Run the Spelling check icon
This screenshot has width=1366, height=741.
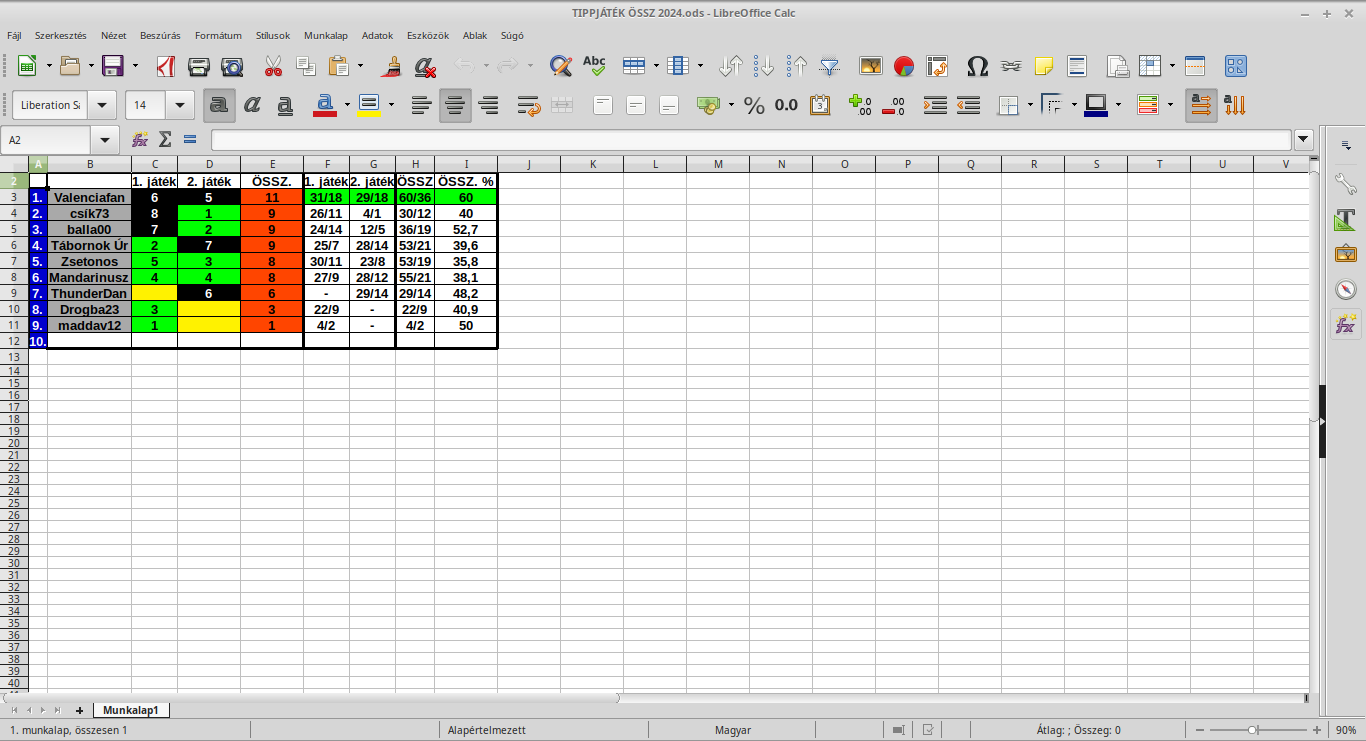pos(594,66)
